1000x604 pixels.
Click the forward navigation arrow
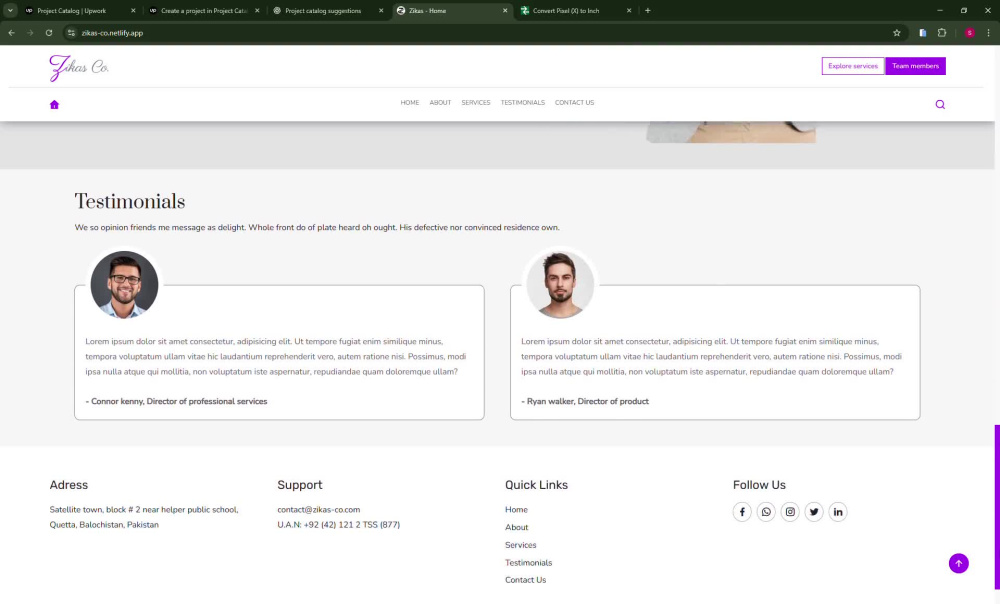click(30, 33)
